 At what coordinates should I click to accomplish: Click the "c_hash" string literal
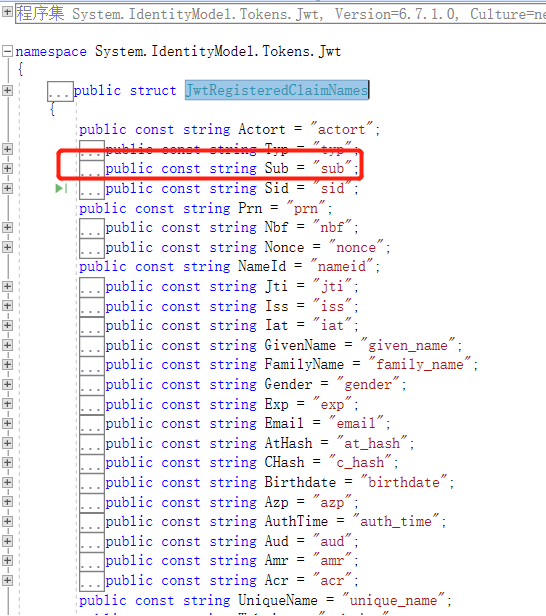click(360, 462)
